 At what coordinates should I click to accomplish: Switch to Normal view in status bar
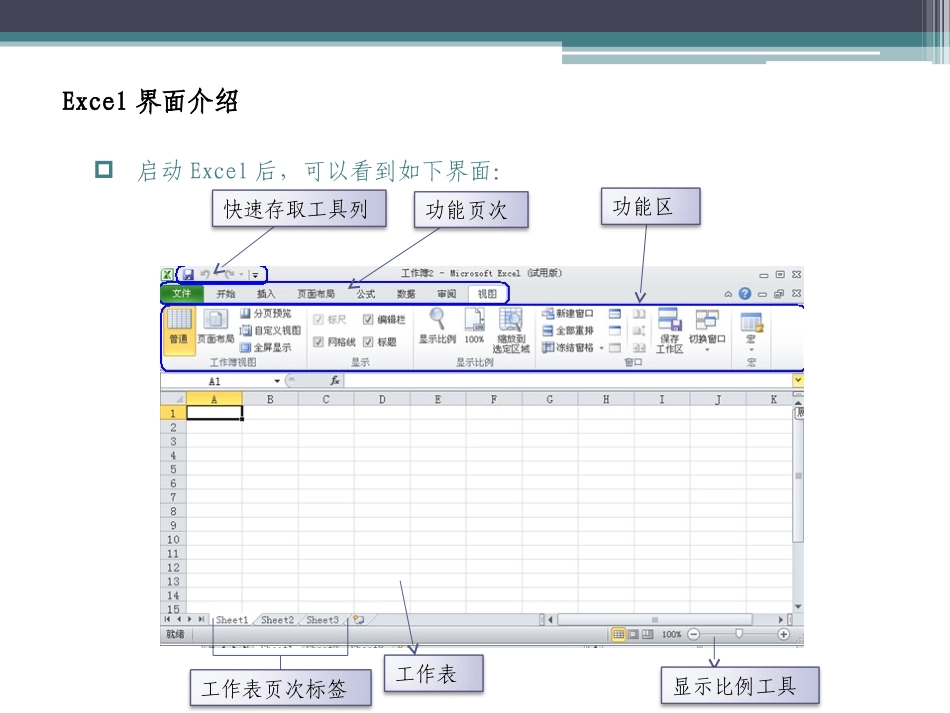click(618, 634)
